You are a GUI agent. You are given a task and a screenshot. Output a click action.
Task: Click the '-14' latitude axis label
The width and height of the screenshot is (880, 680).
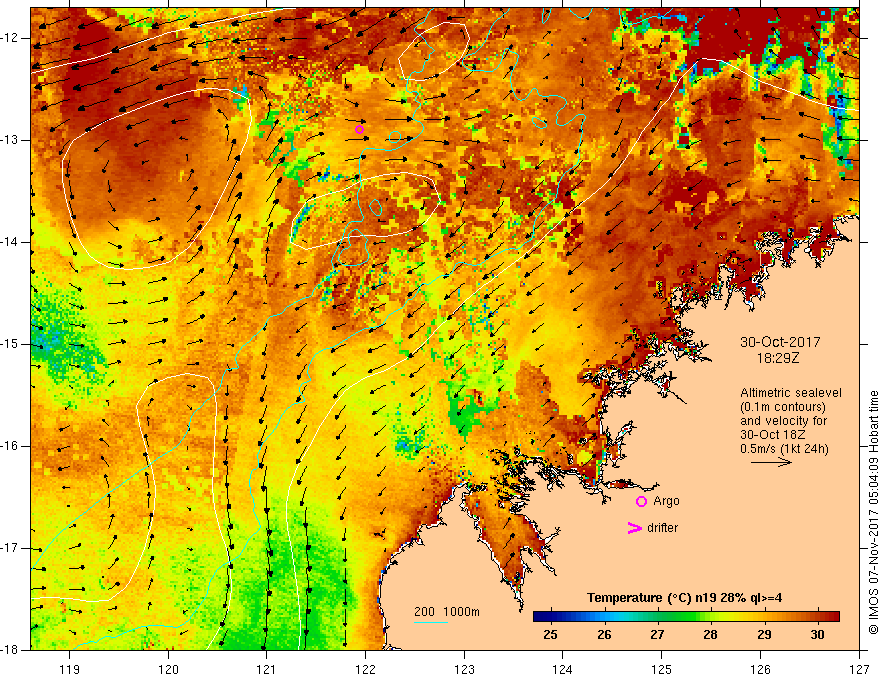pyautogui.click(x=10, y=242)
